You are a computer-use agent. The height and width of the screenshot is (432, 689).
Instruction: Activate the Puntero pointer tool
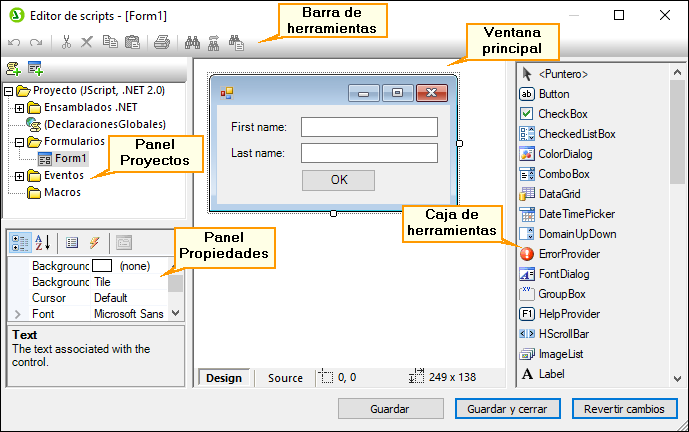click(562, 74)
